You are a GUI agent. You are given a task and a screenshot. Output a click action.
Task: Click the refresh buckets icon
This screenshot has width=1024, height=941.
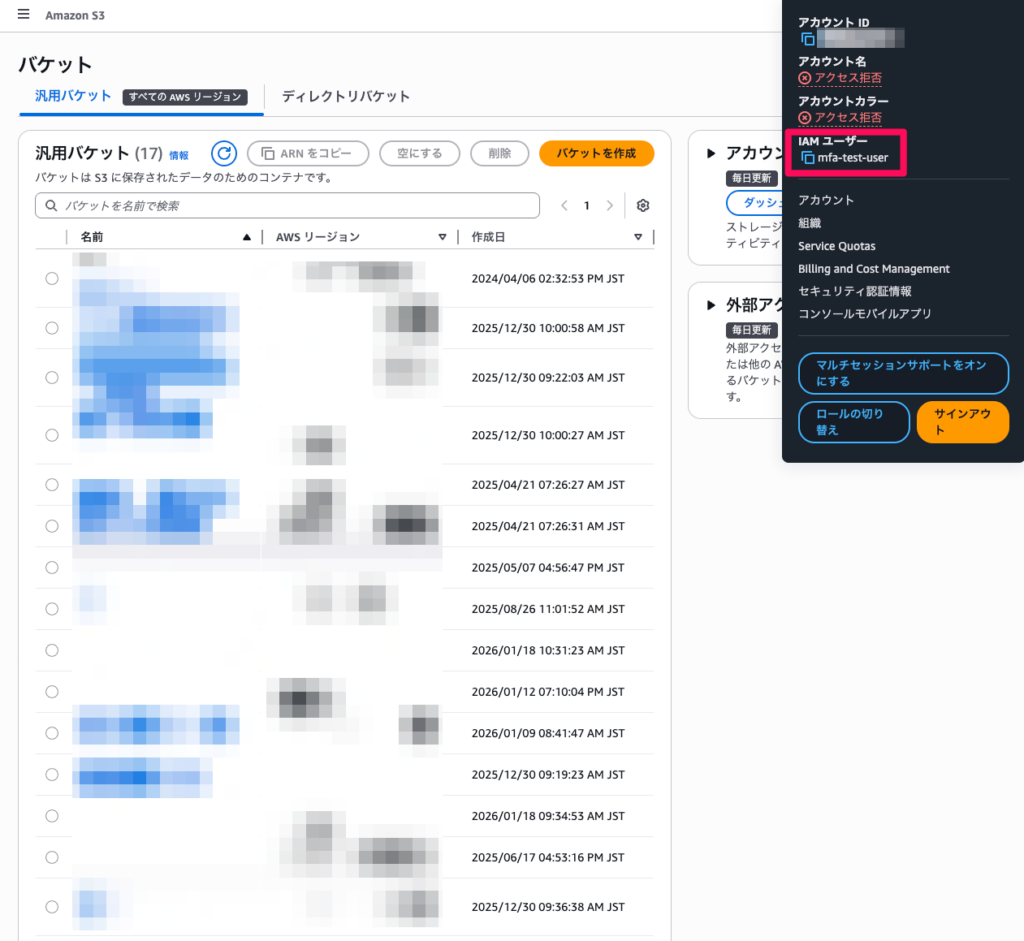pyautogui.click(x=224, y=153)
